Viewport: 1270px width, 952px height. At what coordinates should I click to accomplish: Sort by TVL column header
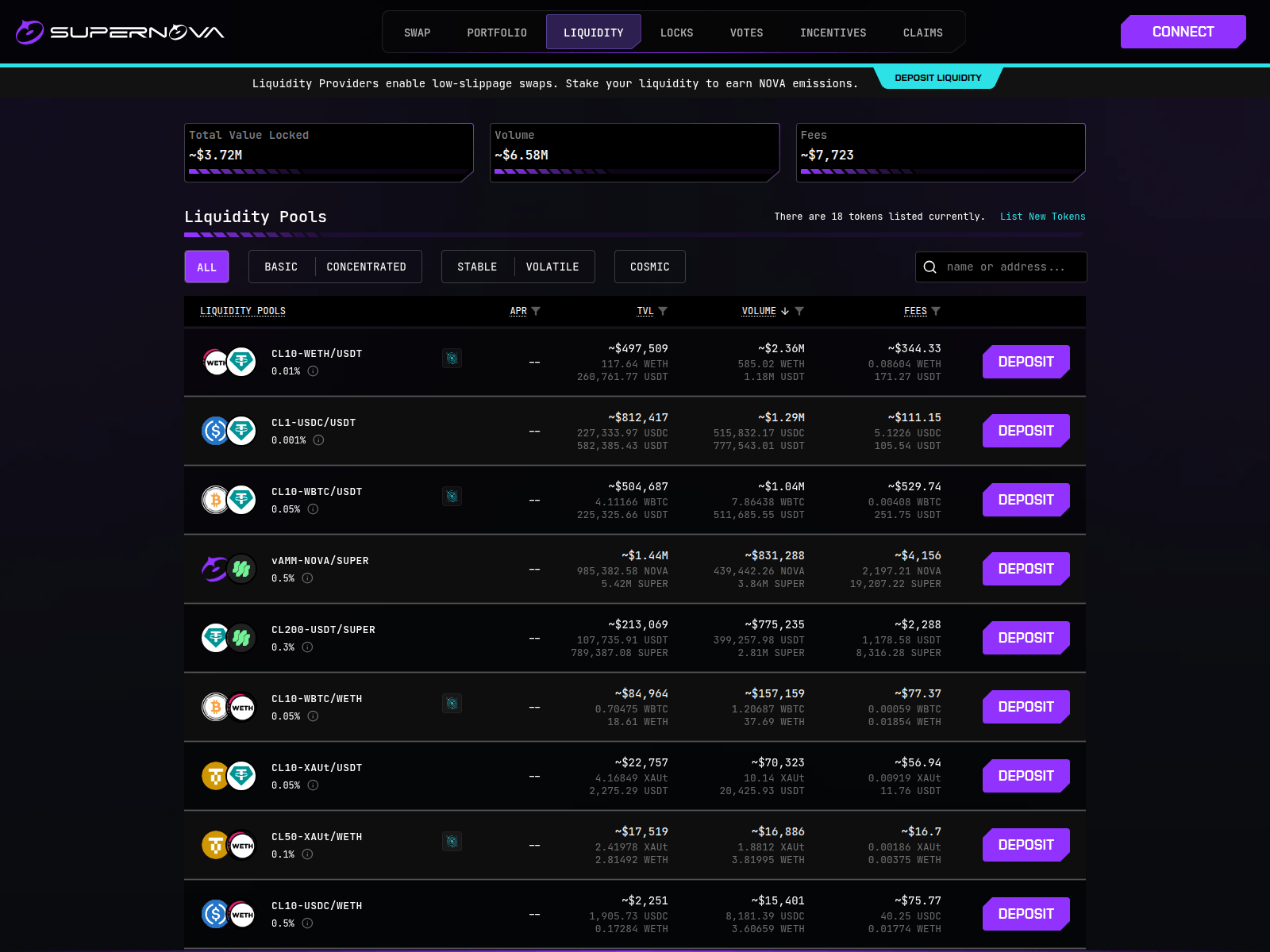[645, 311]
